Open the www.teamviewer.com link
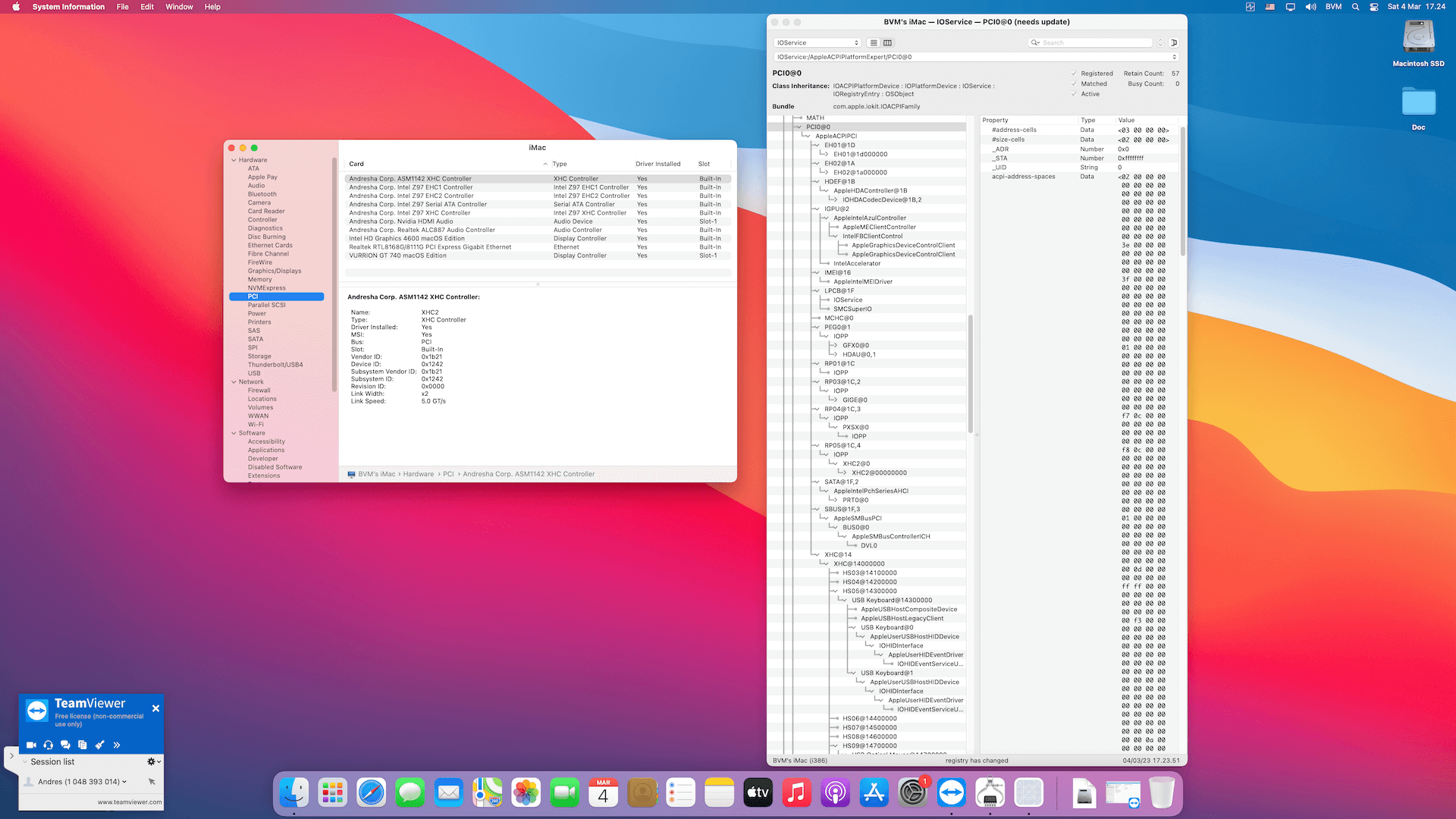The width and height of the screenshot is (1456, 819). [129, 802]
